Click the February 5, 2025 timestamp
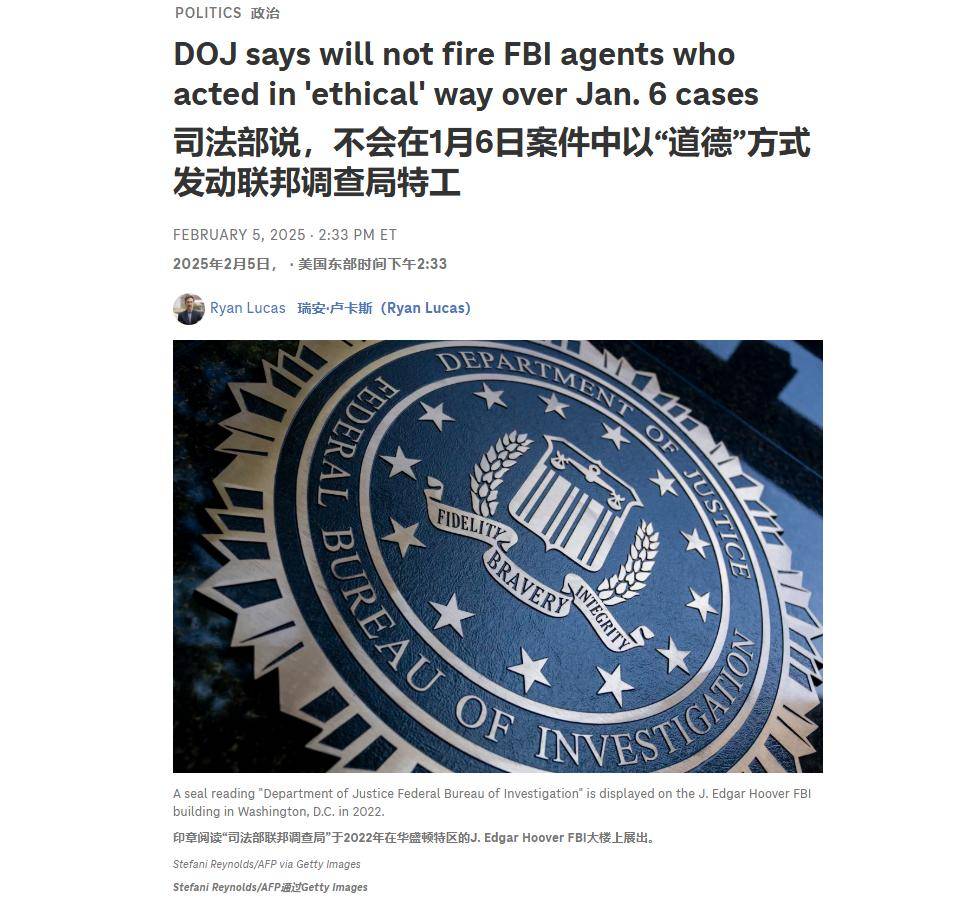Image resolution: width=963 pixels, height=908 pixels. [x=284, y=235]
